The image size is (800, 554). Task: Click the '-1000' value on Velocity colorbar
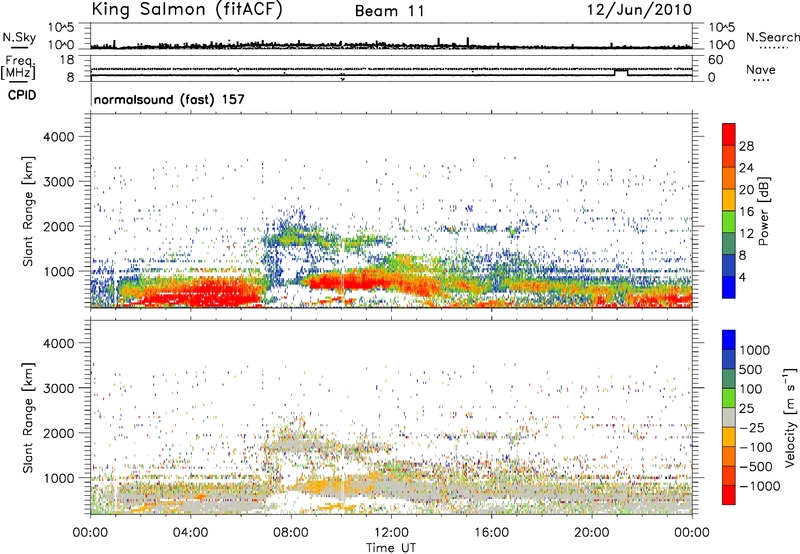[x=759, y=486]
